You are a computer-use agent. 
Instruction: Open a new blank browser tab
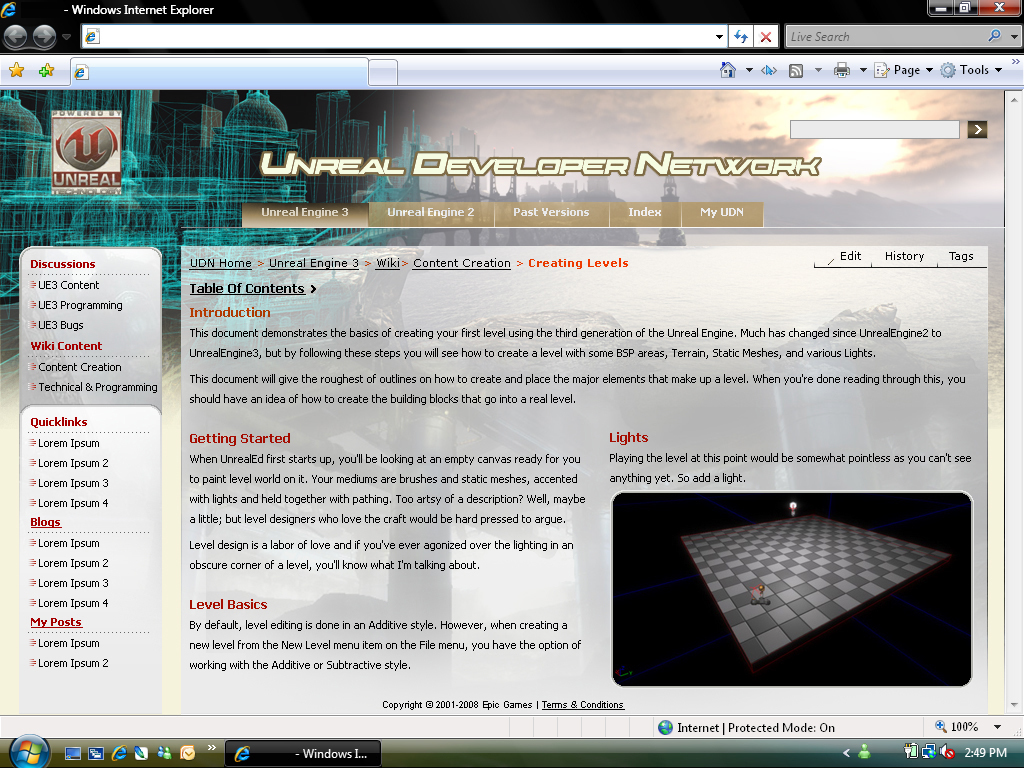point(383,72)
